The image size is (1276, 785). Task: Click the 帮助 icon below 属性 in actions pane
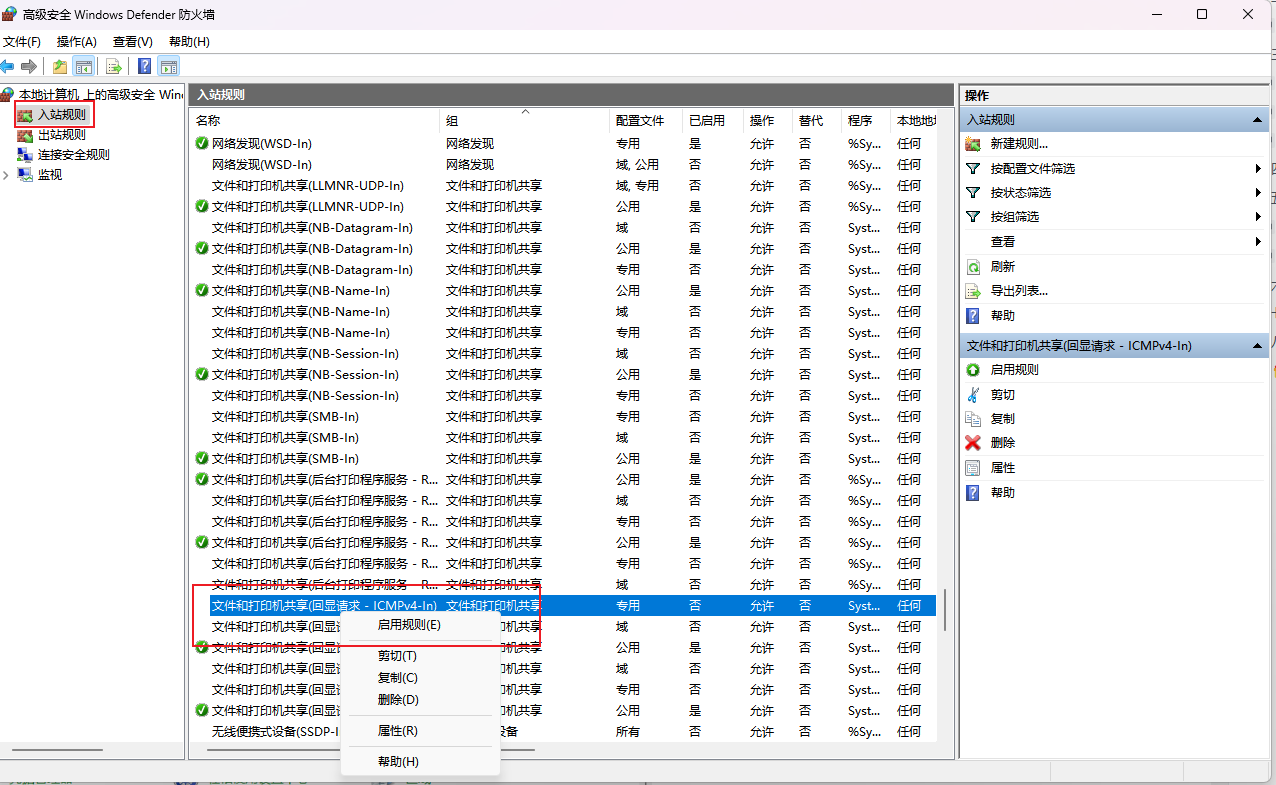coord(973,493)
